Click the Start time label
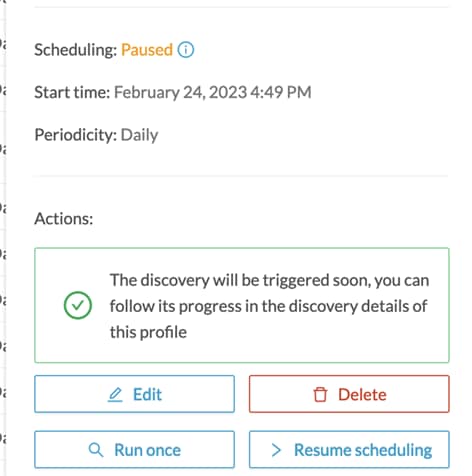Screen dimensions: 472x476 pos(72,92)
